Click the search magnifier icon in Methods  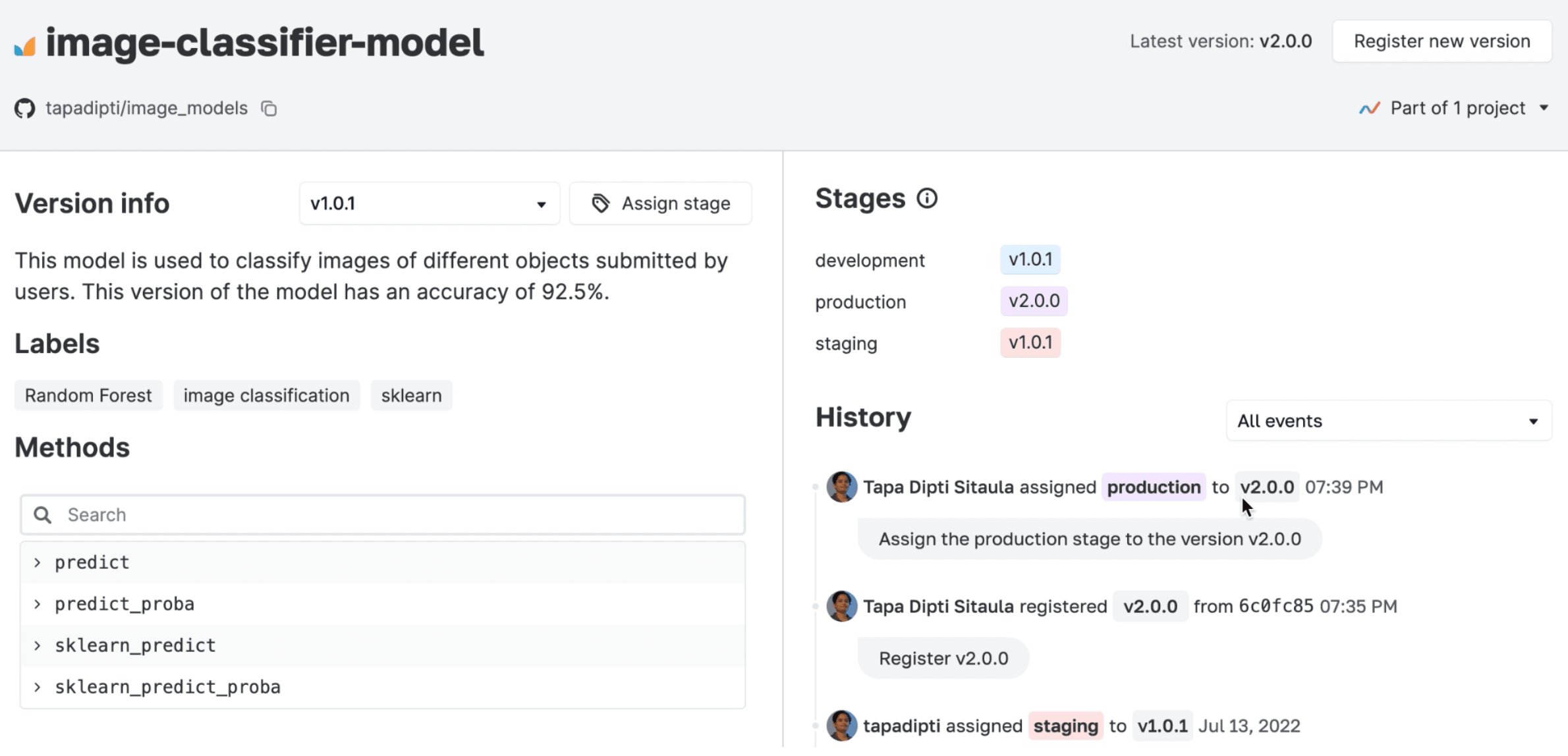[43, 515]
